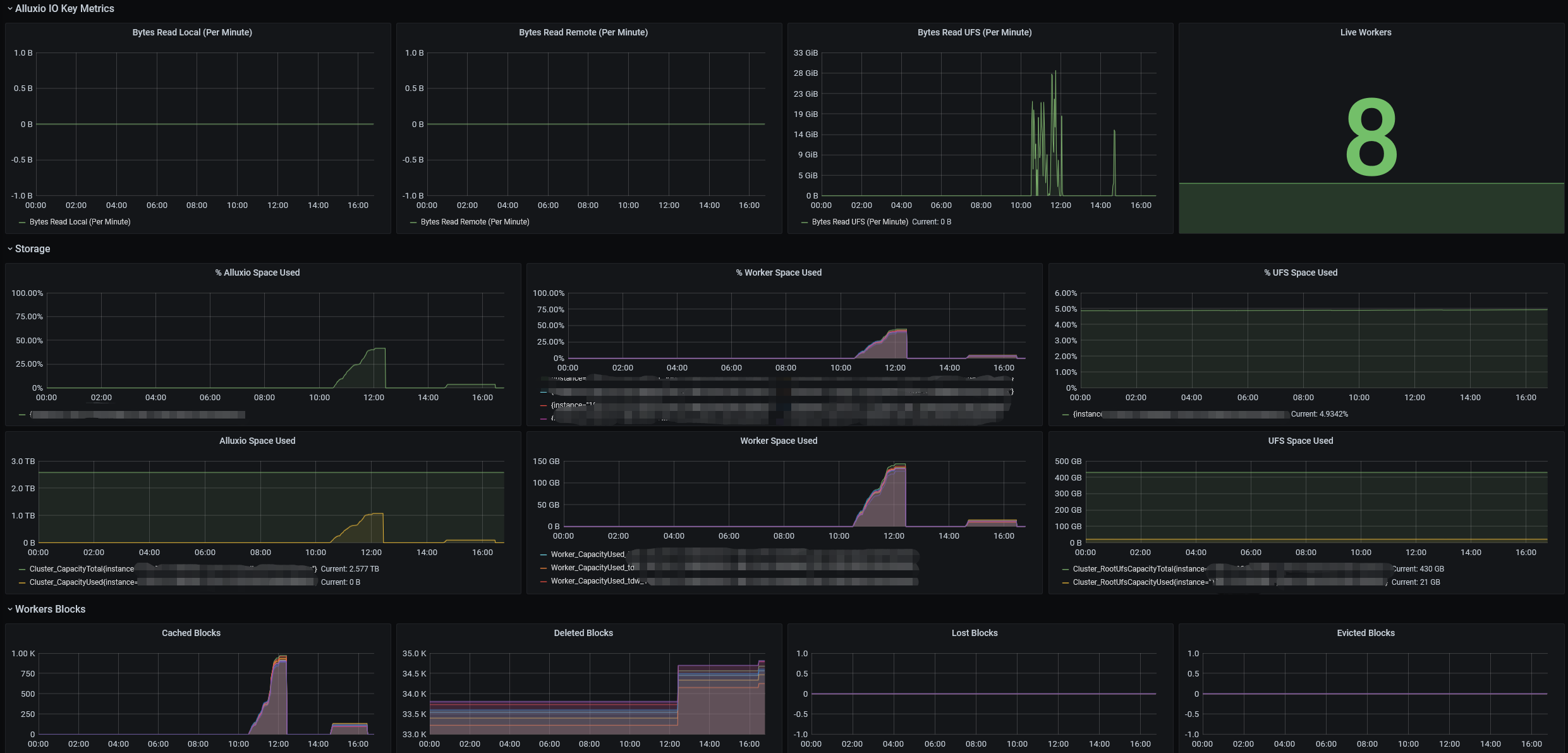Screen dimensions: 1568x753
Task: Click the big number 8 in Live Workers
Action: [1371, 137]
